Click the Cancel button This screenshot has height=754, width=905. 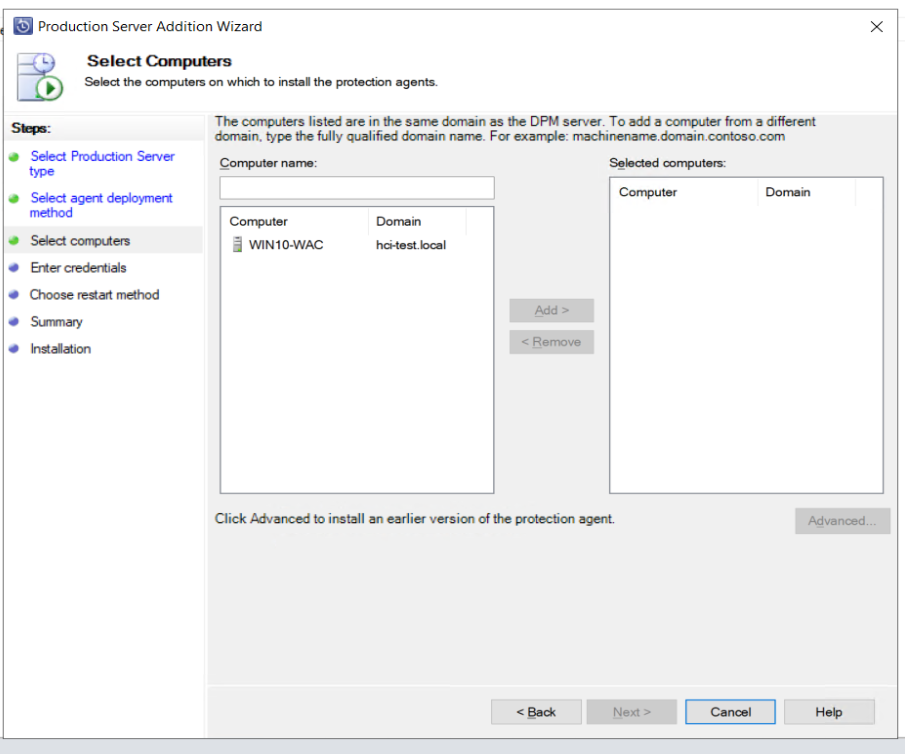[x=729, y=711]
